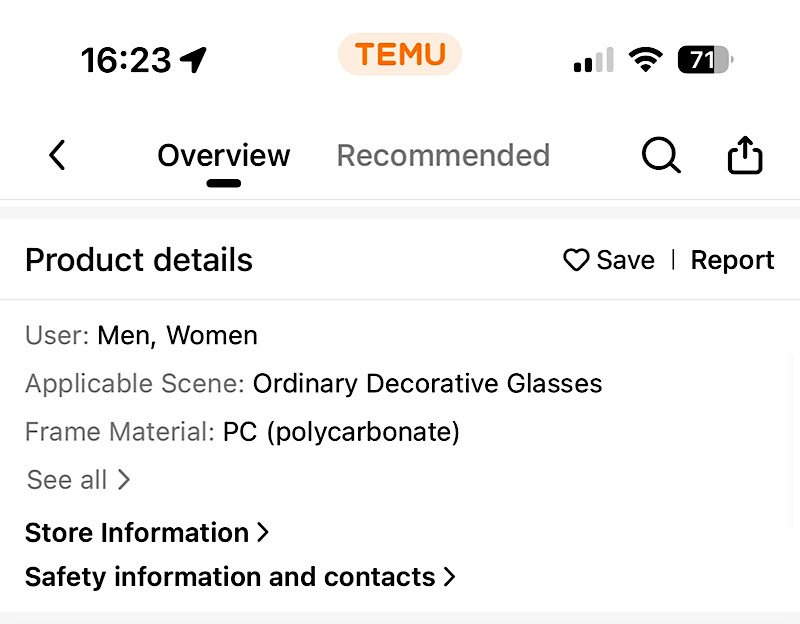Open Store Information section

pos(147,532)
